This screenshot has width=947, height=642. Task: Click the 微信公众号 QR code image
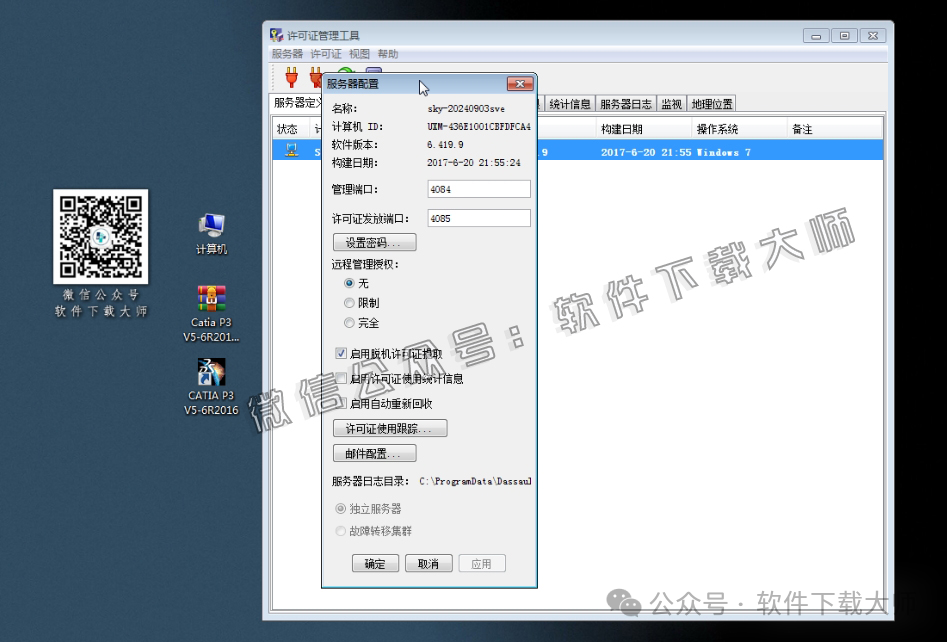pos(100,238)
